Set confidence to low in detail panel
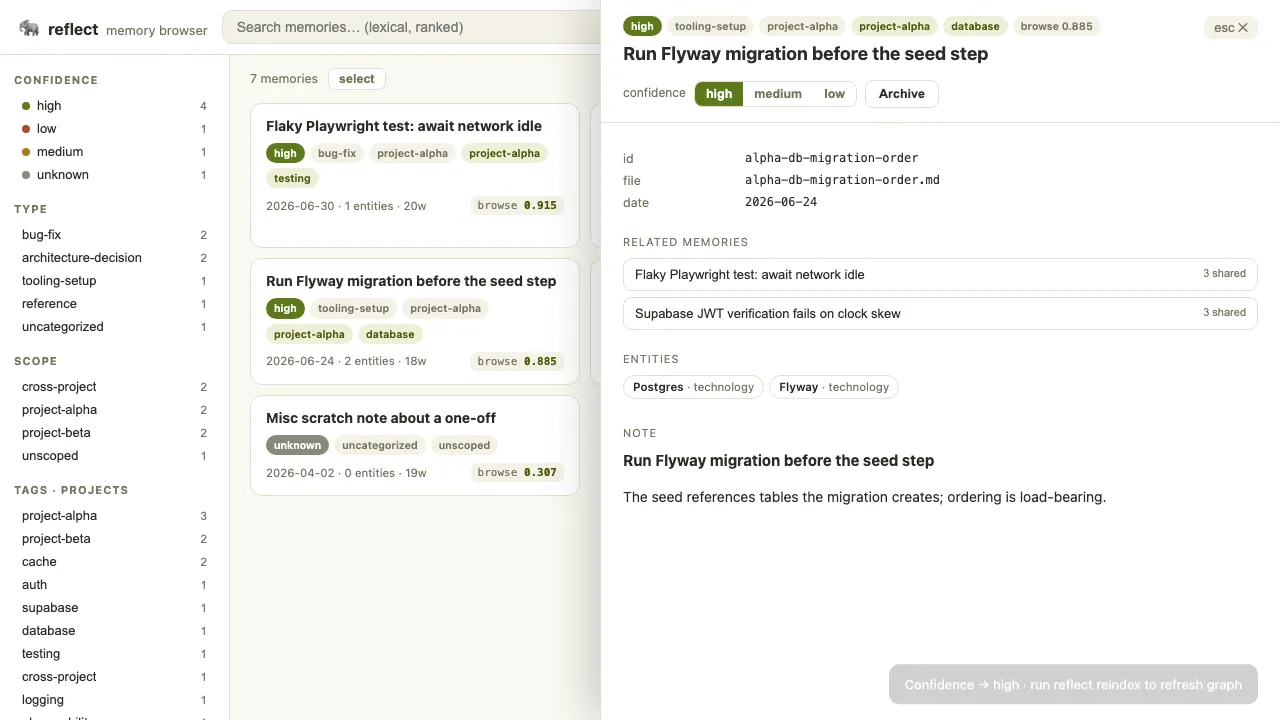The height and width of the screenshot is (720, 1280). [834, 94]
